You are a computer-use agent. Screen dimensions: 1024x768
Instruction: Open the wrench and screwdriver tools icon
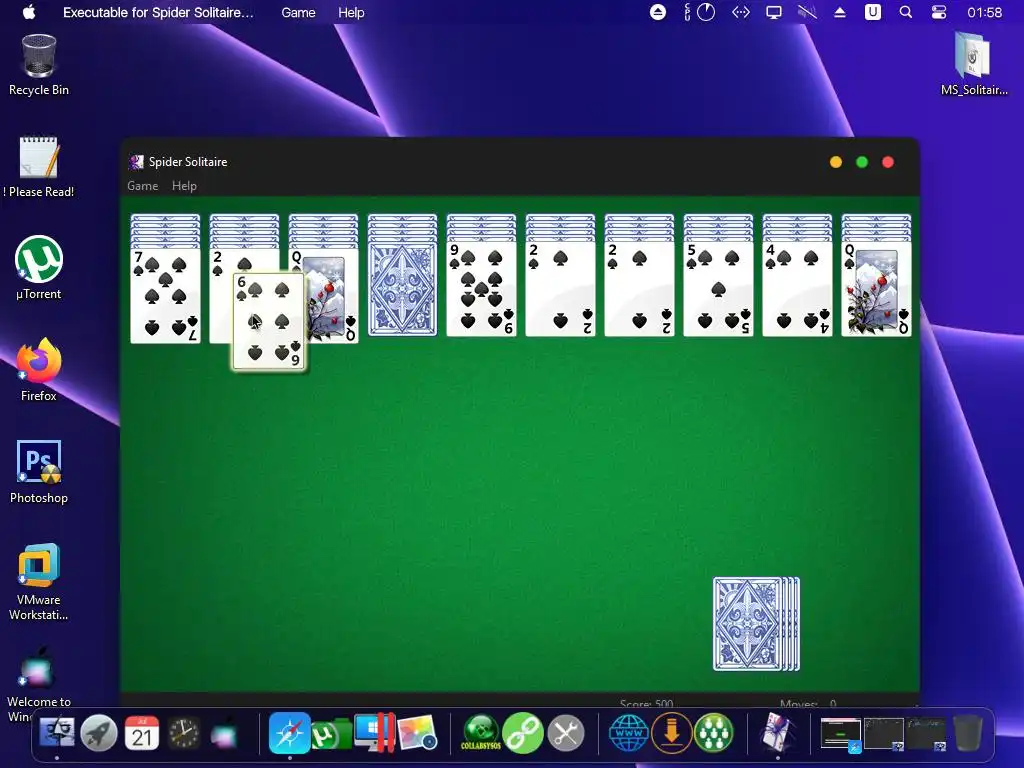(x=566, y=734)
